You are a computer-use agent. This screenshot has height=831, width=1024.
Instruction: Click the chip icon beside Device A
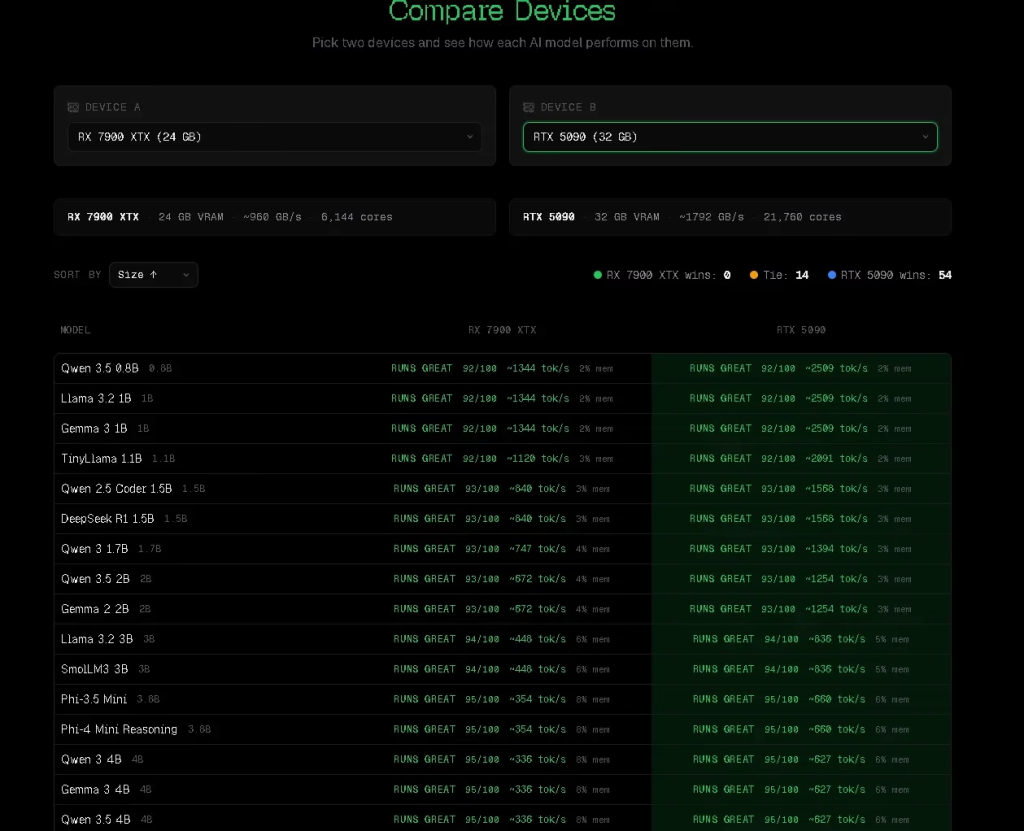73,107
